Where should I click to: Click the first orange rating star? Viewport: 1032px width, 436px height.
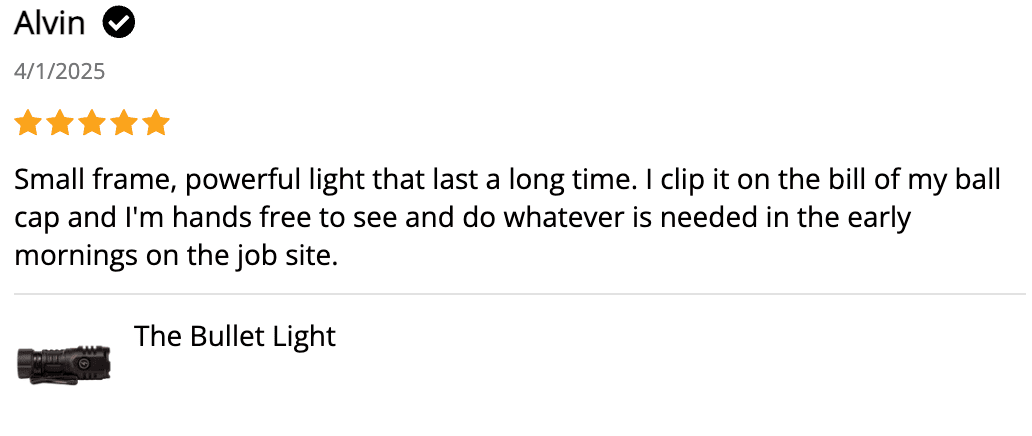(x=28, y=123)
